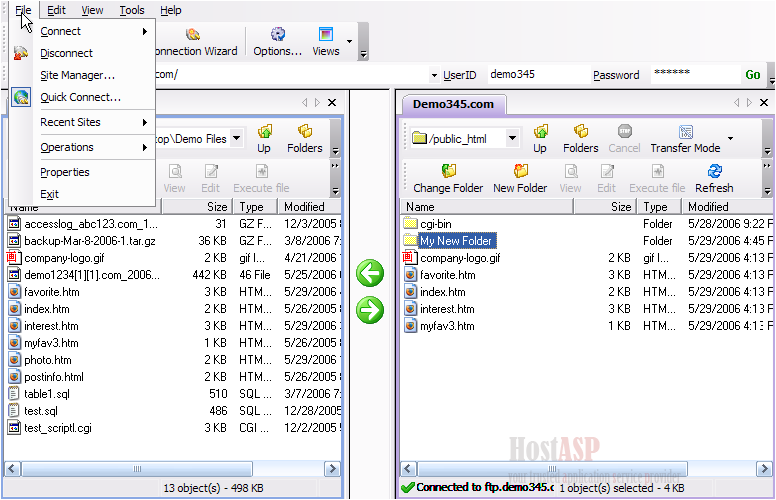Screen dimensions: 776x500
Task: Click remote company-logo.gif file icon
Action: point(408,257)
